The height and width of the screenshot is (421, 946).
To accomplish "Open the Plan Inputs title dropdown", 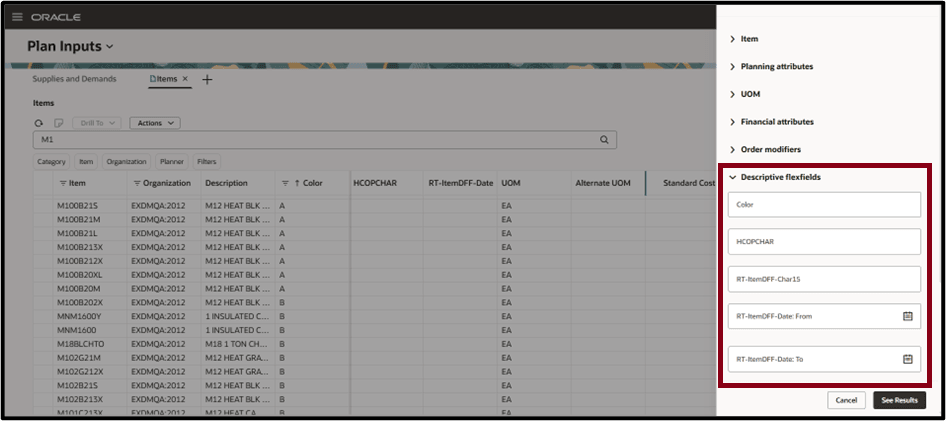I will coord(109,46).
